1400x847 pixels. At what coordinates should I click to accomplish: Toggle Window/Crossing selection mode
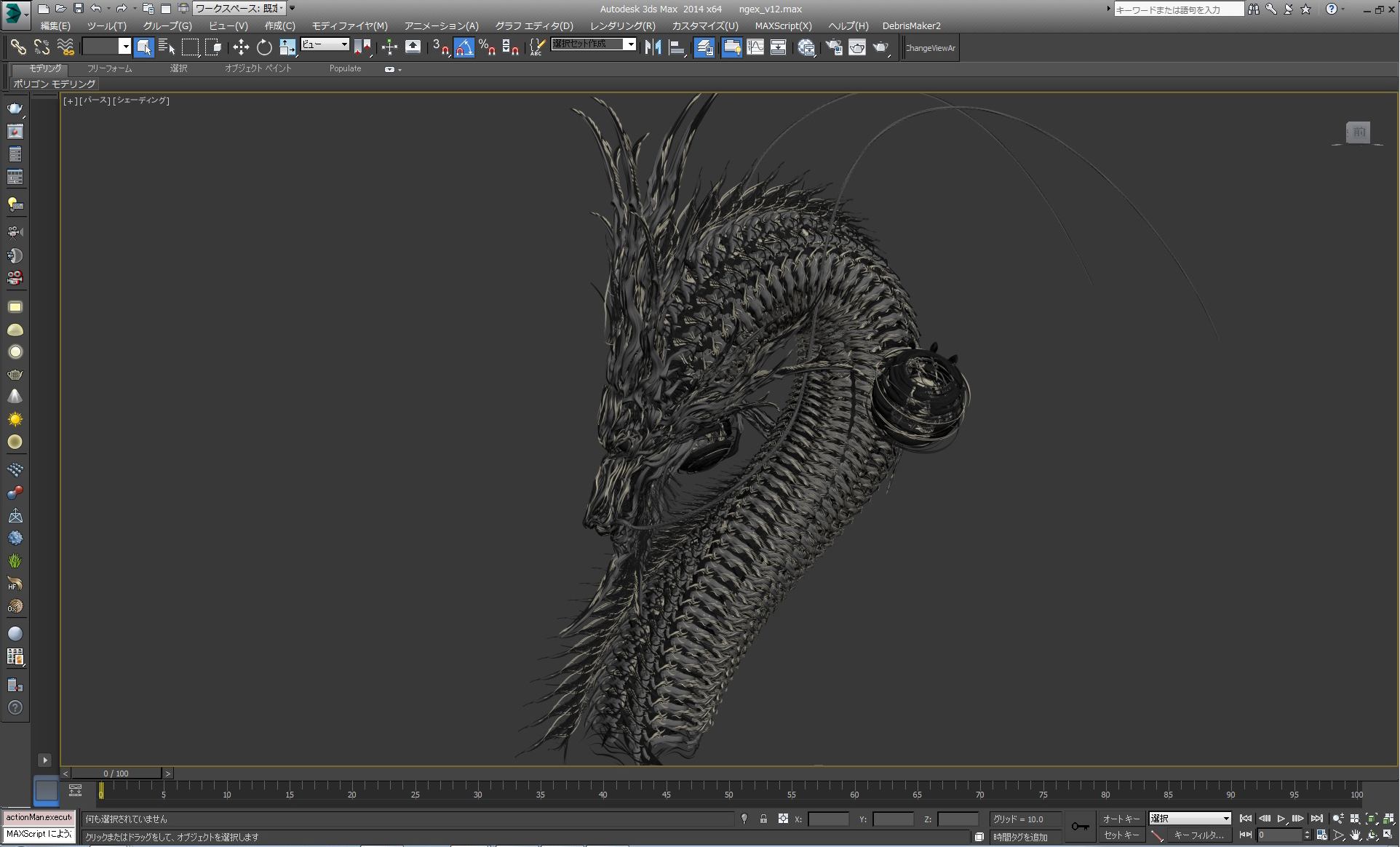point(214,47)
